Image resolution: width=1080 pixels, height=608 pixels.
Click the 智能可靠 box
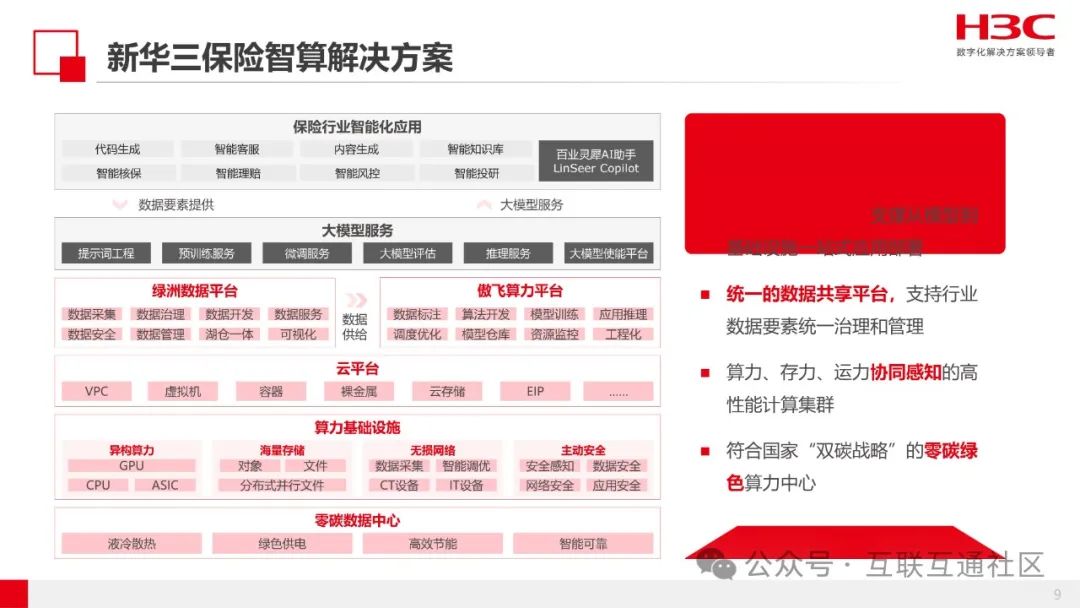(583, 543)
